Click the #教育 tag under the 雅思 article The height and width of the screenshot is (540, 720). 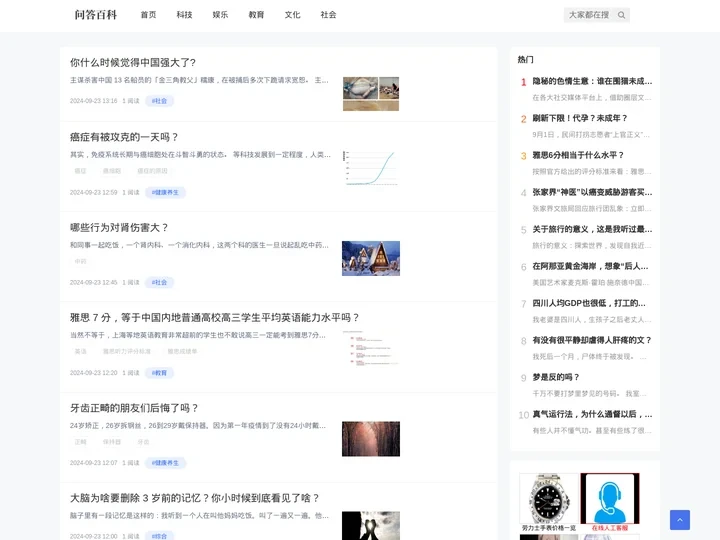coord(159,373)
